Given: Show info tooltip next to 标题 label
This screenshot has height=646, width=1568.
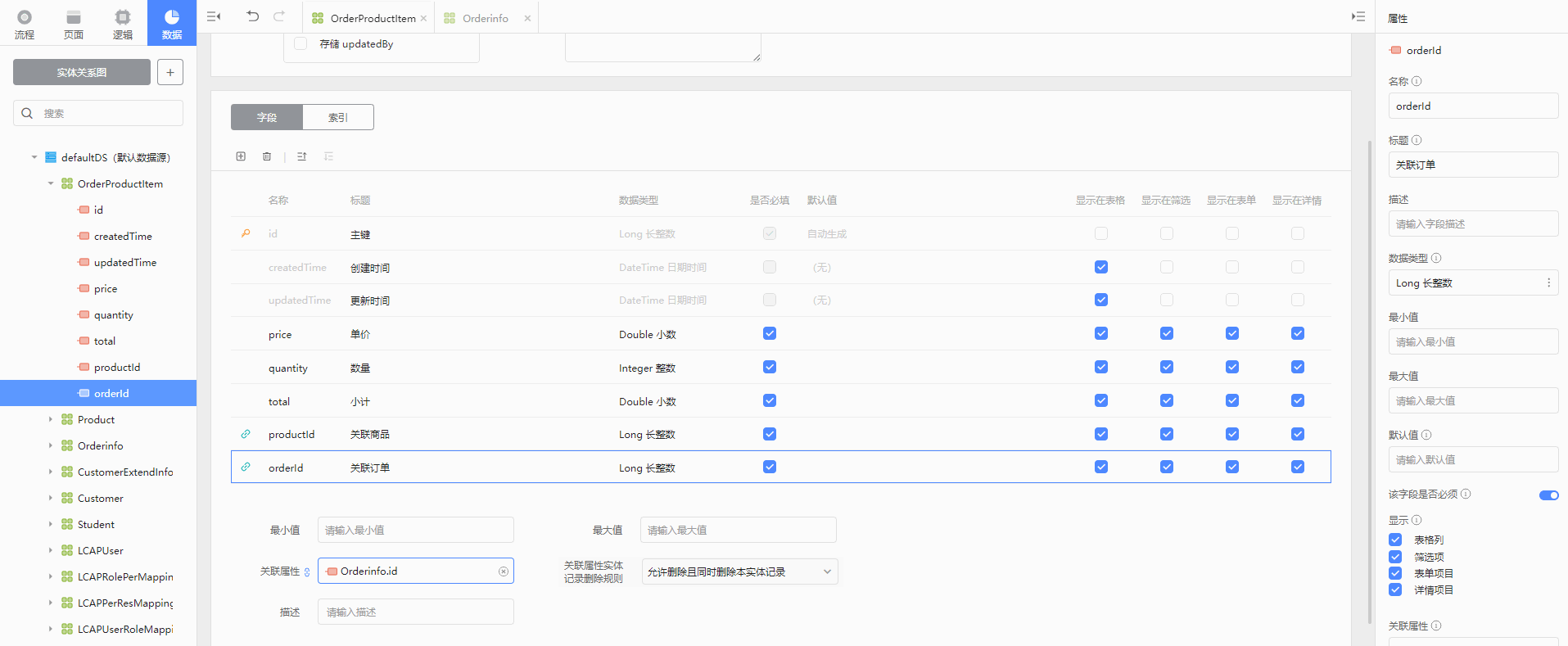Looking at the screenshot, I should click(x=1417, y=140).
